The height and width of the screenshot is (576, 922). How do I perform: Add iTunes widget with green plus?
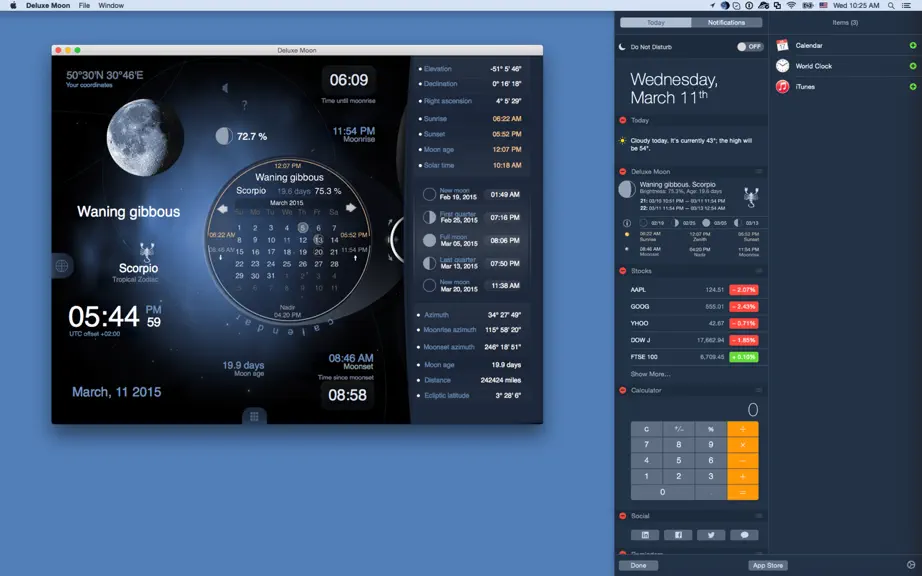point(913,86)
